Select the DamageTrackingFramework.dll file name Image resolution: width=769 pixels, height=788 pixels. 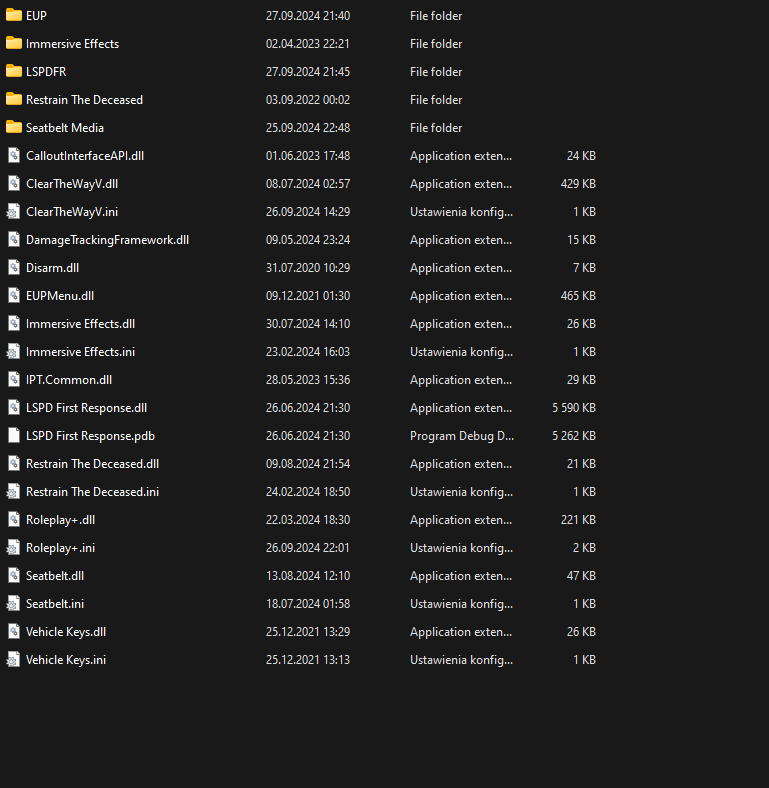click(x=108, y=240)
